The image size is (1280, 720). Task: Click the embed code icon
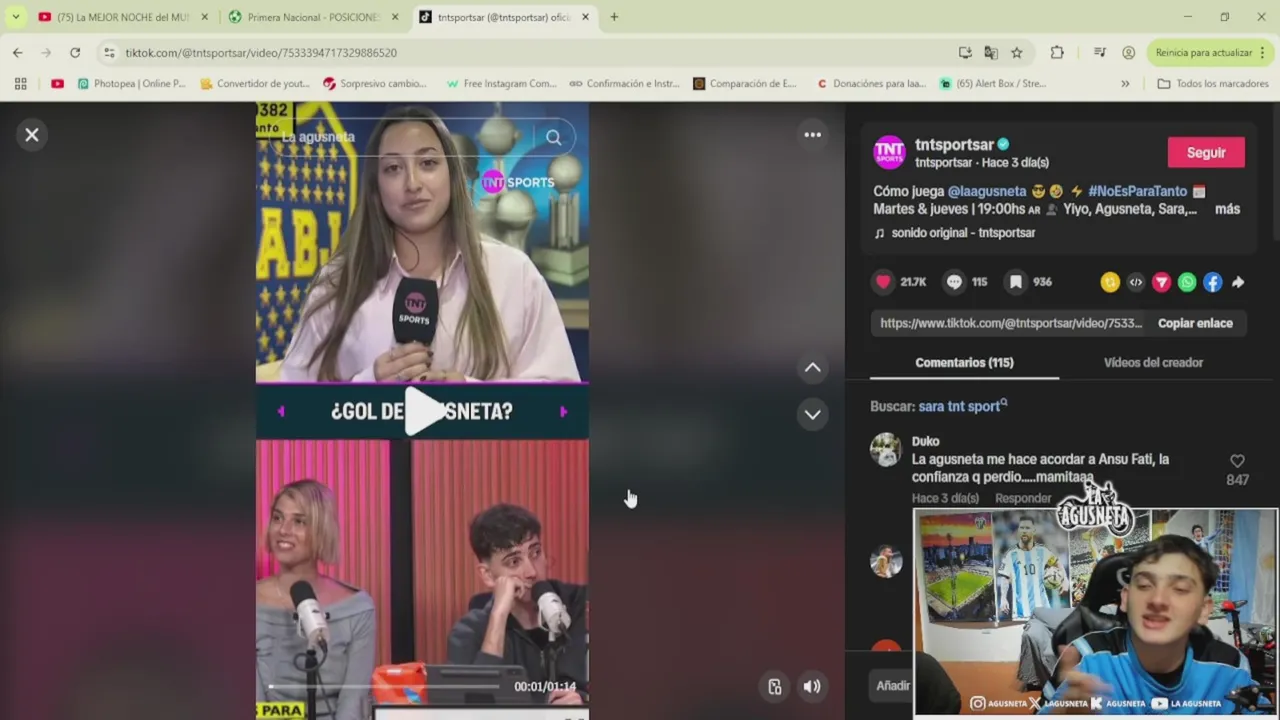pyautogui.click(x=1136, y=283)
